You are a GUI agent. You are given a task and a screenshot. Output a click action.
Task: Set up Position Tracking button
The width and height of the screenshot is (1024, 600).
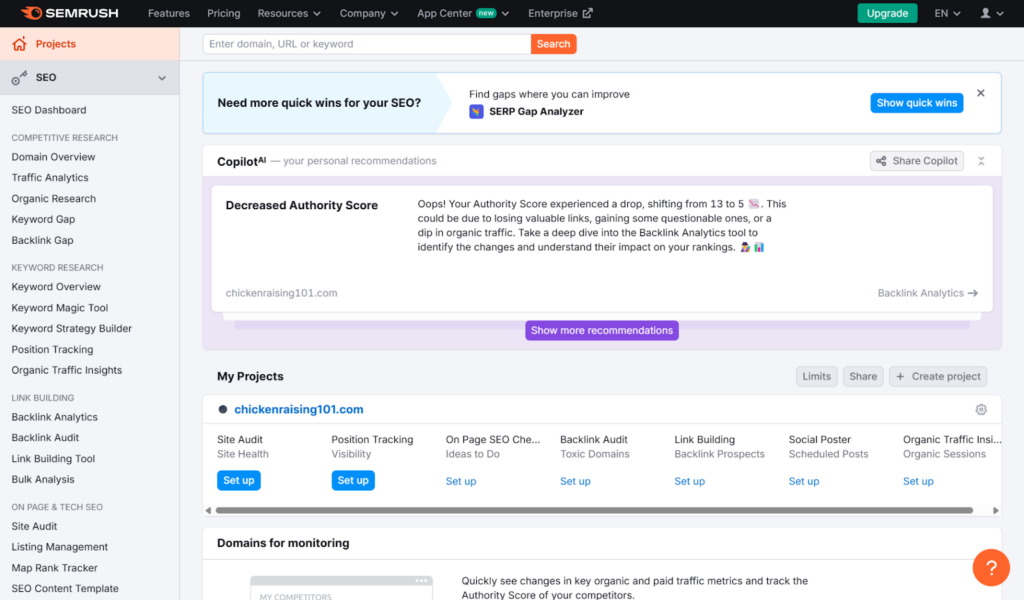pyautogui.click(x=353, y=481)
